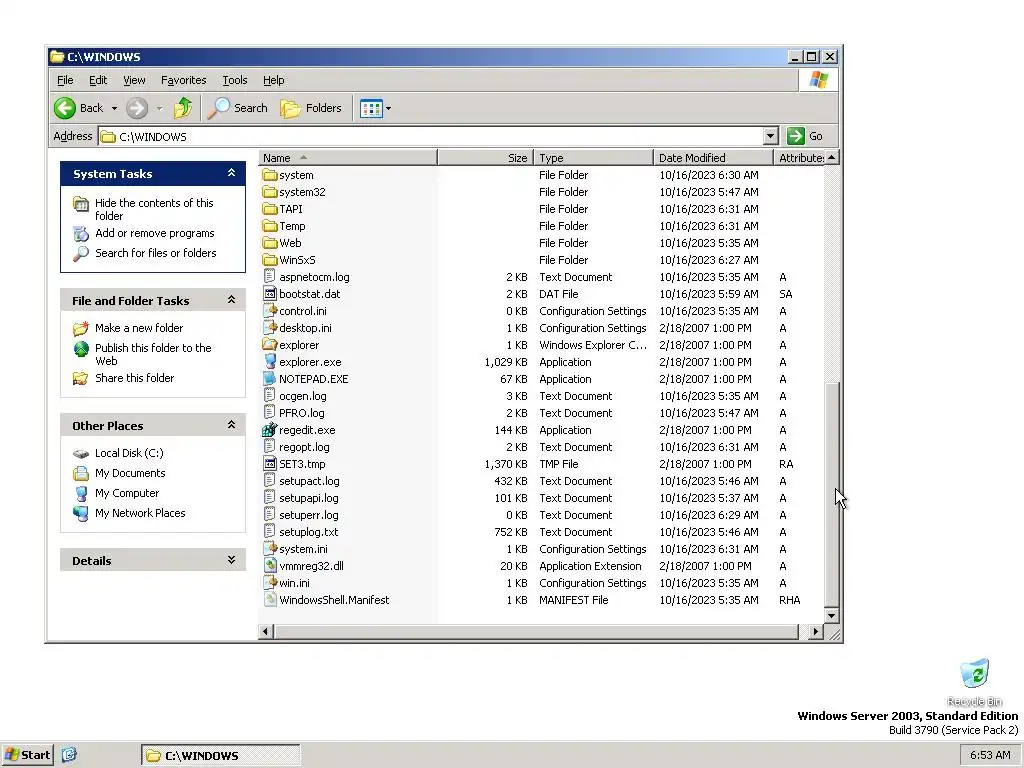Select the NOTEPAD.EXE icon
This screenshot has width=1024, height=768.
coord(270,379)
